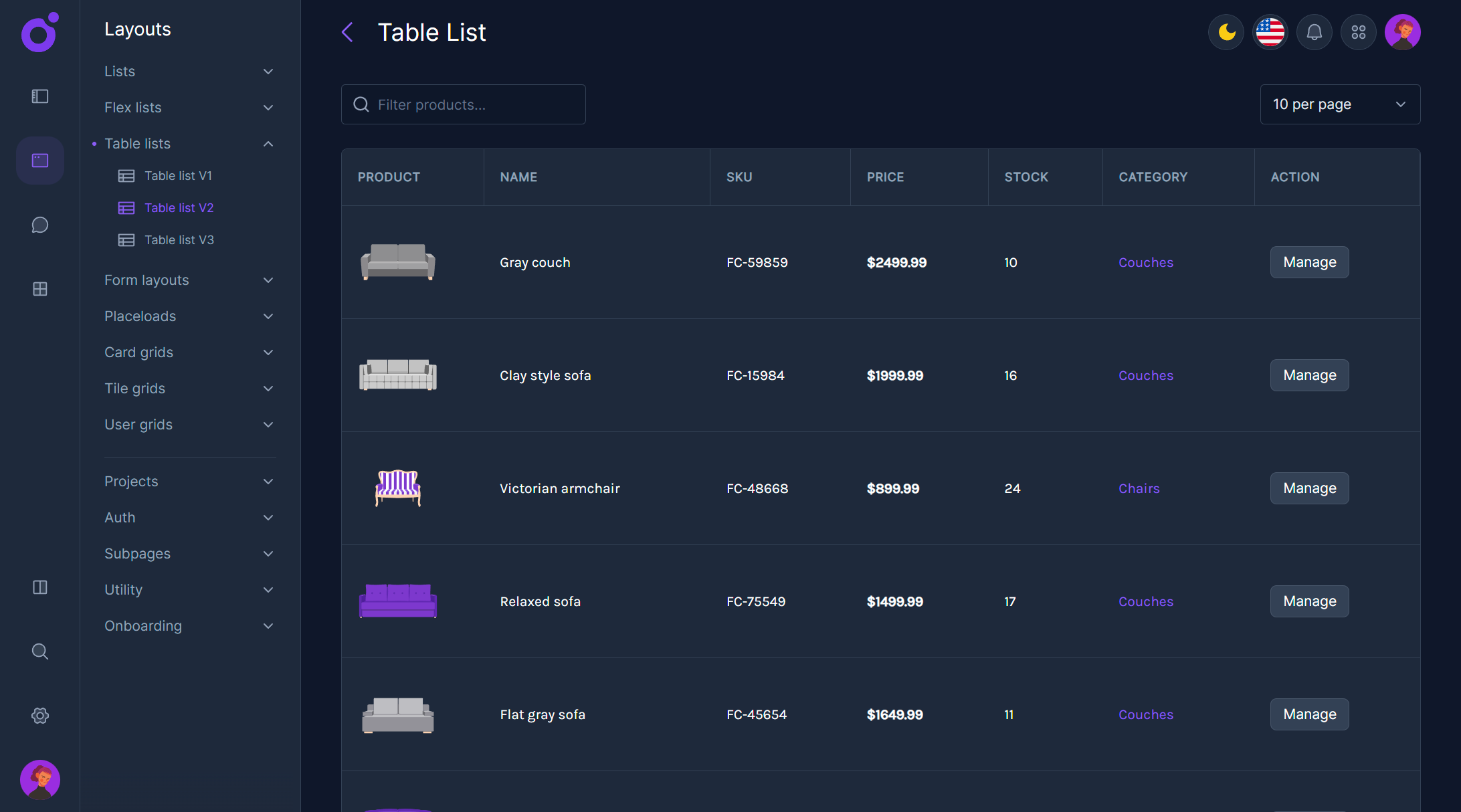1461x812 pixels.
Task: Open the Couches category link for Gray couch
Action: pos(1145,262)
